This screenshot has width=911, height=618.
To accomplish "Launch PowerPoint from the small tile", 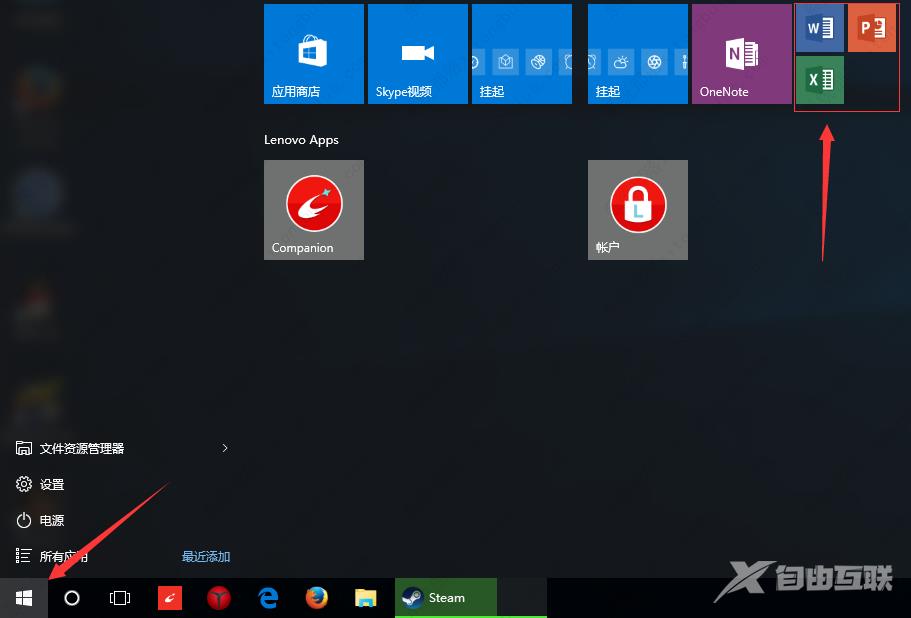I will [x=872, y=28].
